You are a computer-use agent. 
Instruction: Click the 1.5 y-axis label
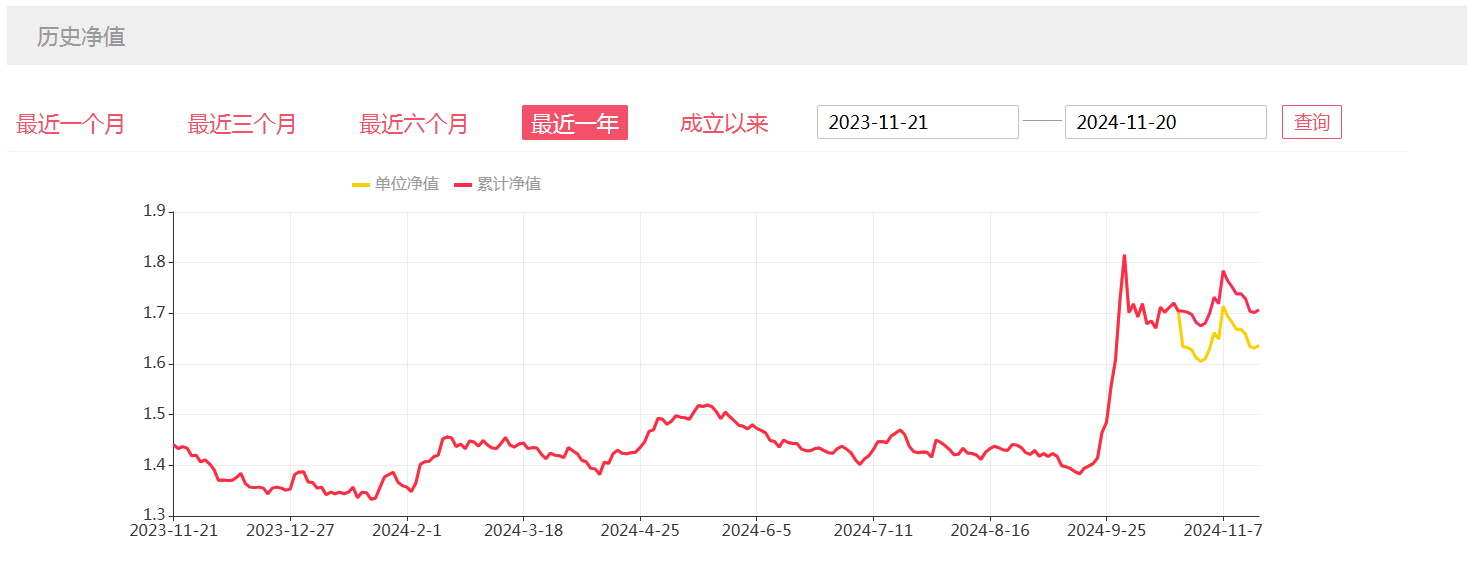(x=154, y=414)
